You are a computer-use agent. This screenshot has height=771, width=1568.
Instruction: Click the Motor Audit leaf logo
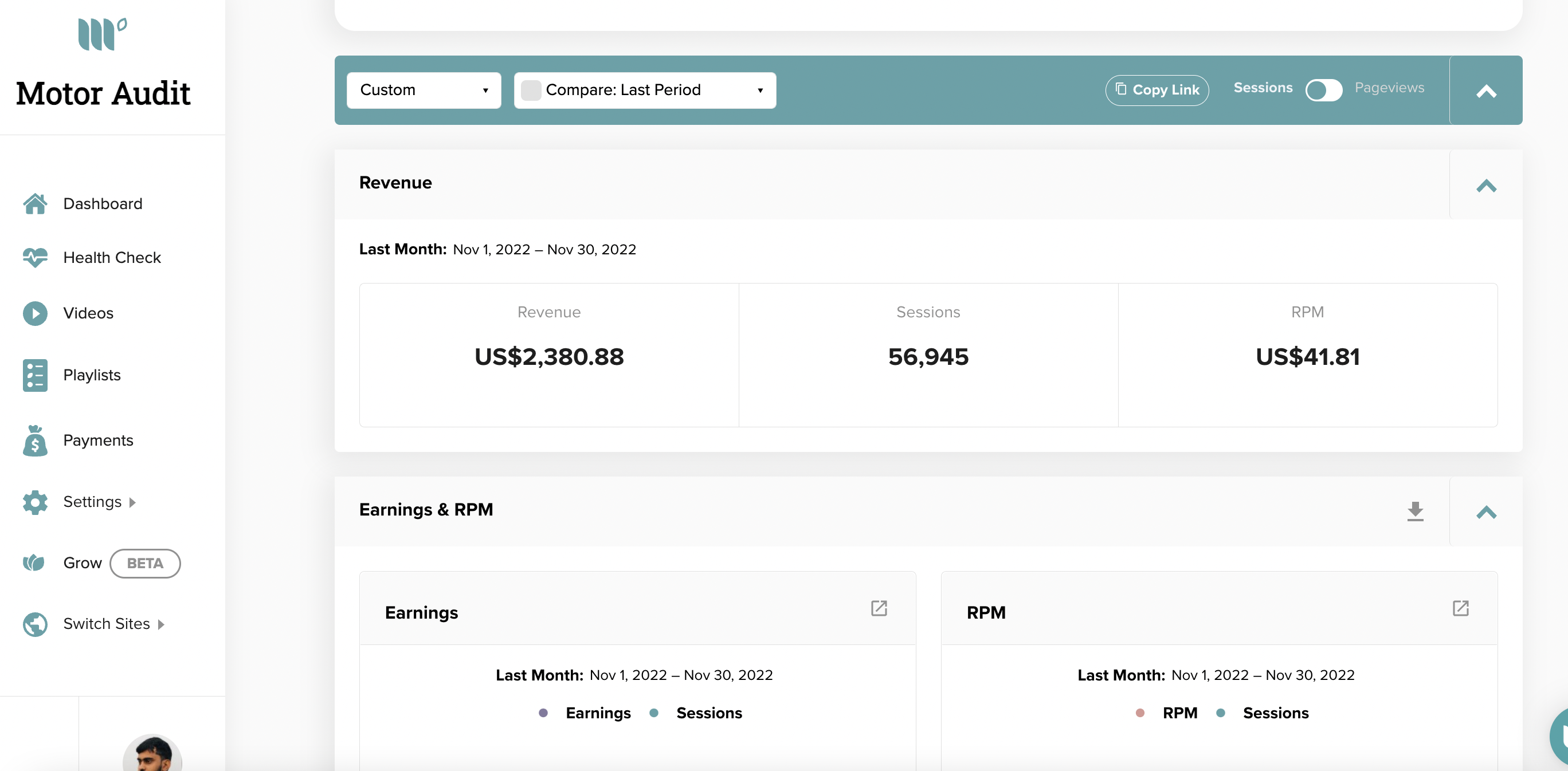pos(102,34)
